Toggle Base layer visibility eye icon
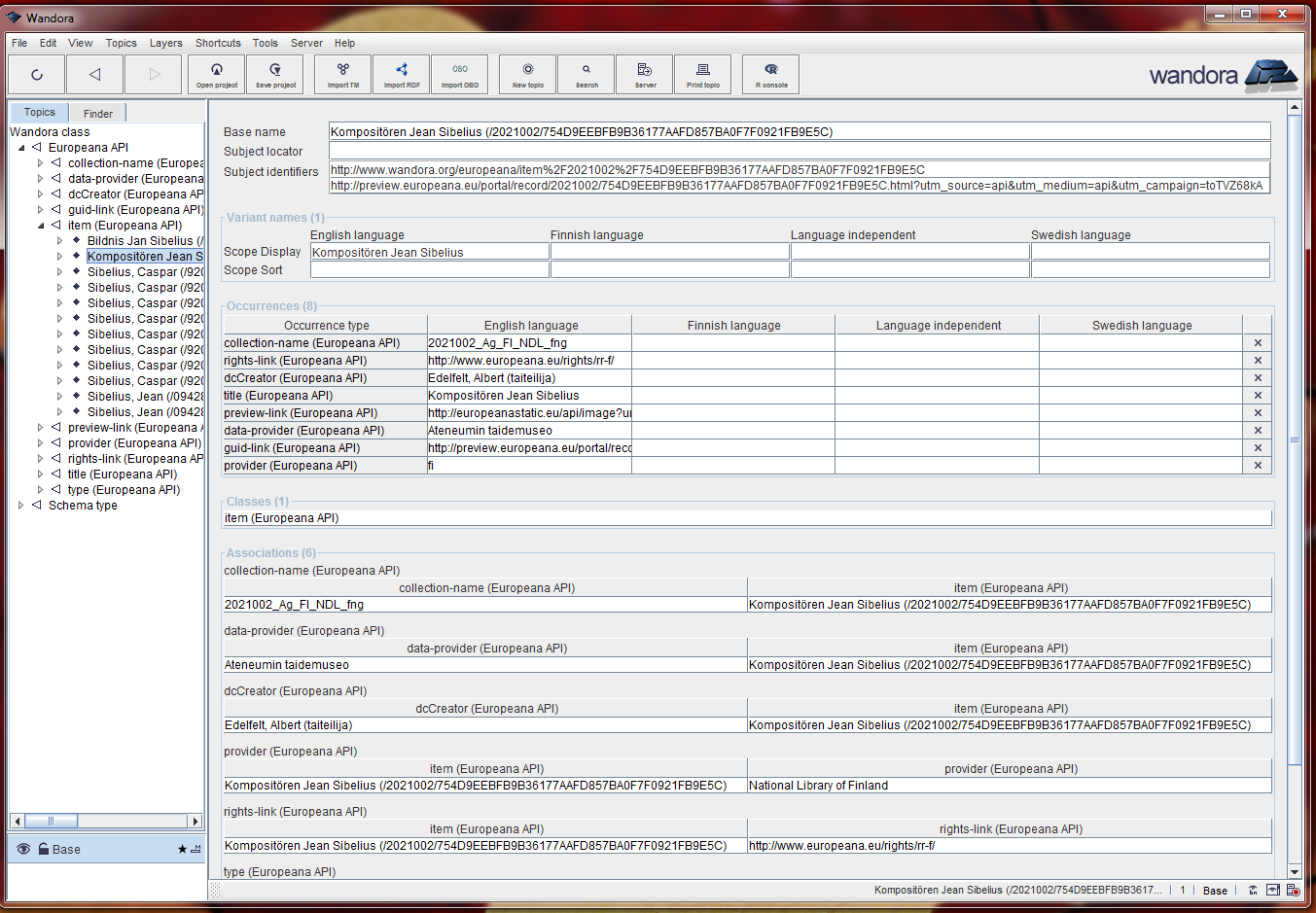 coord(23,849)
